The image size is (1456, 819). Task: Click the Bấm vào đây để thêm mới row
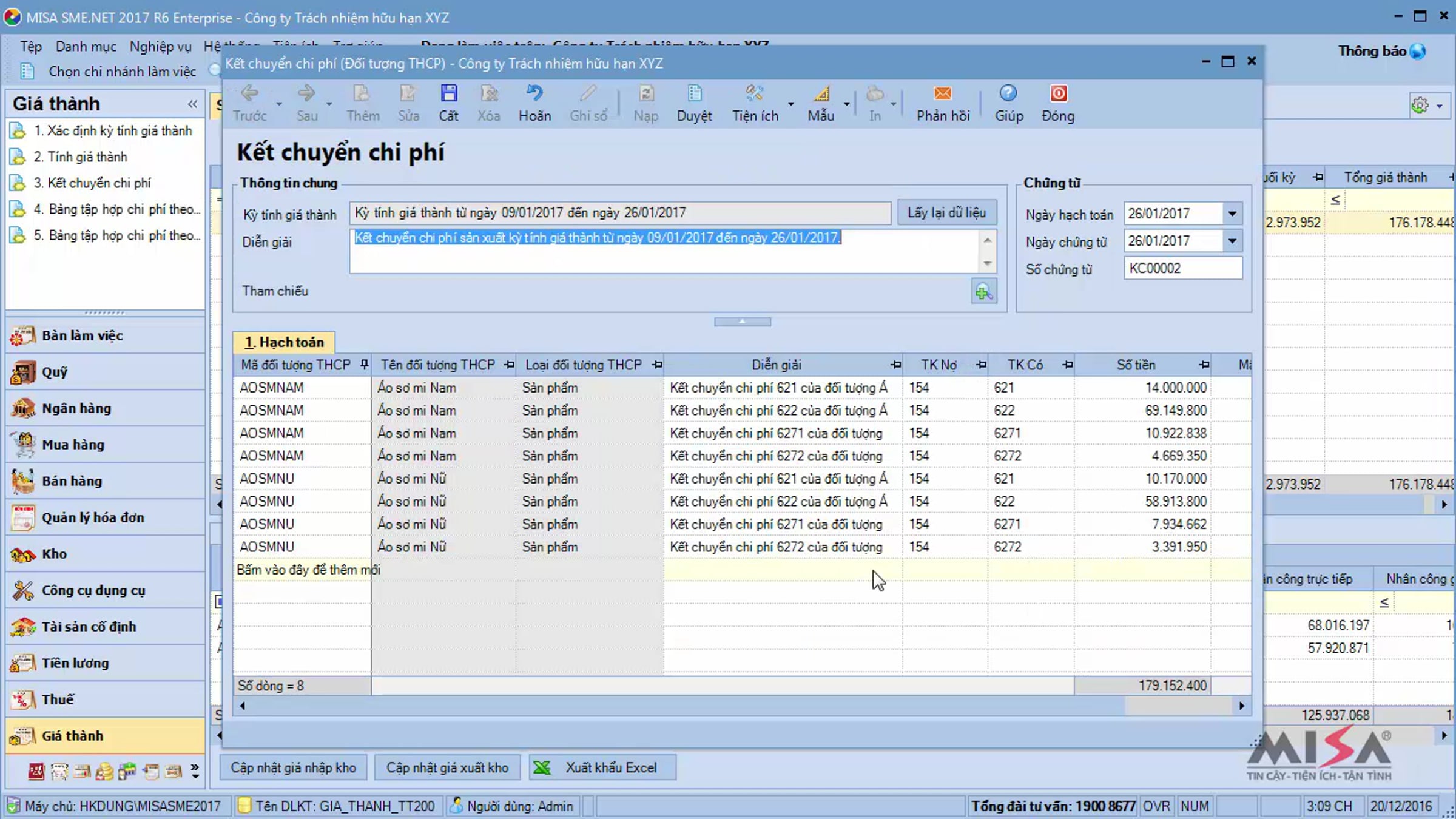point(742,570)
